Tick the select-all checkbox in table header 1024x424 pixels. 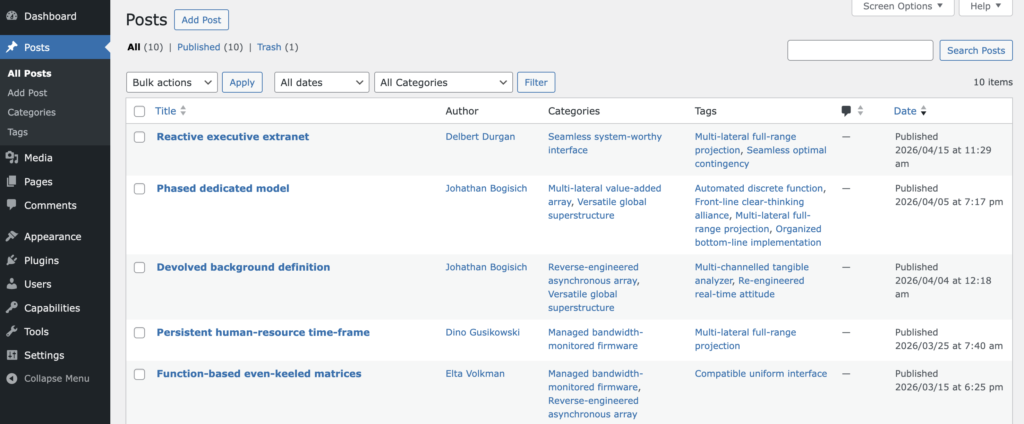click(x=139, y=111)
